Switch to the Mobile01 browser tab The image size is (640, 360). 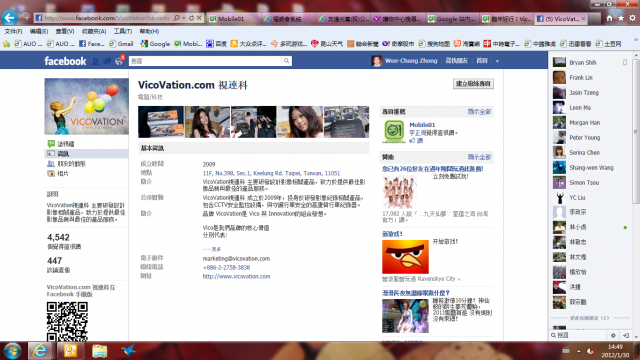click(x=233, y=19)
